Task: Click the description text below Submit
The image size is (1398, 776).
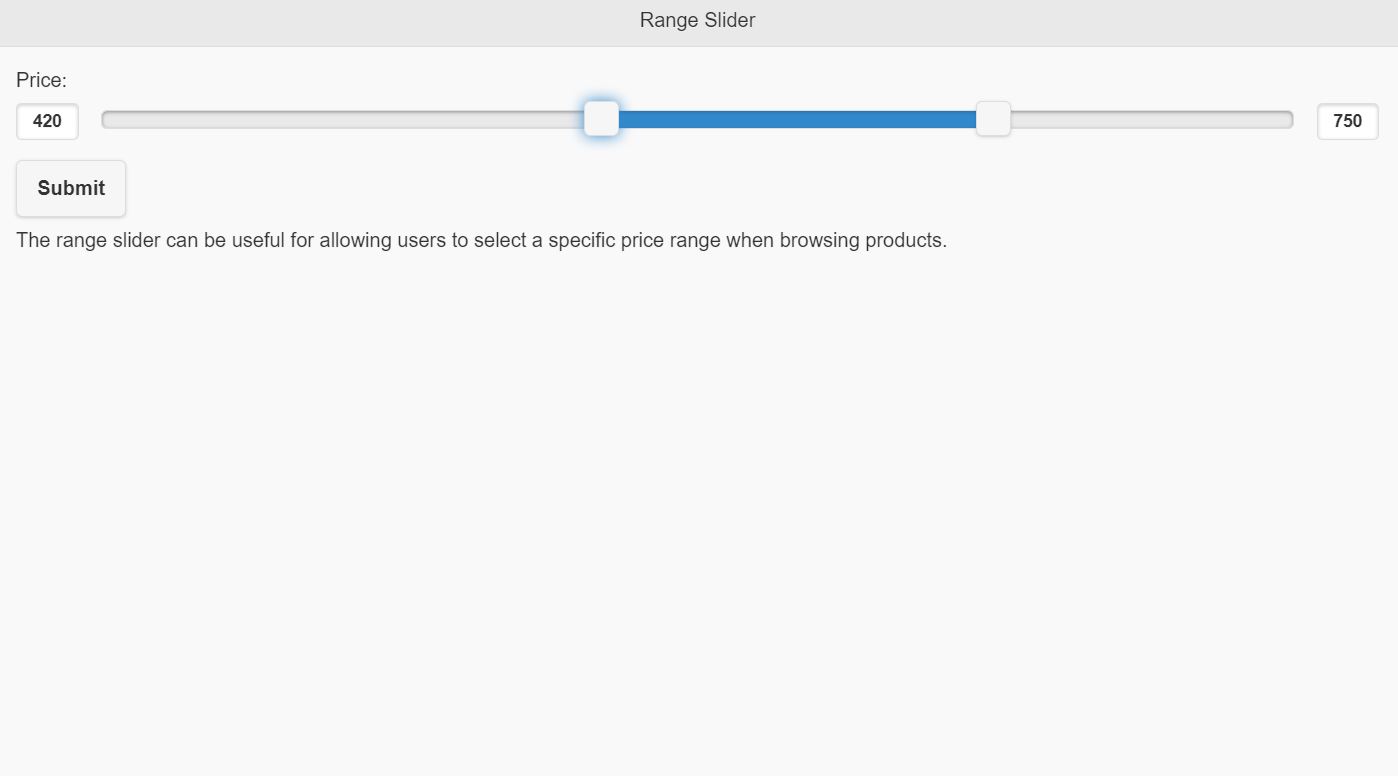Action: coord(481,240)
